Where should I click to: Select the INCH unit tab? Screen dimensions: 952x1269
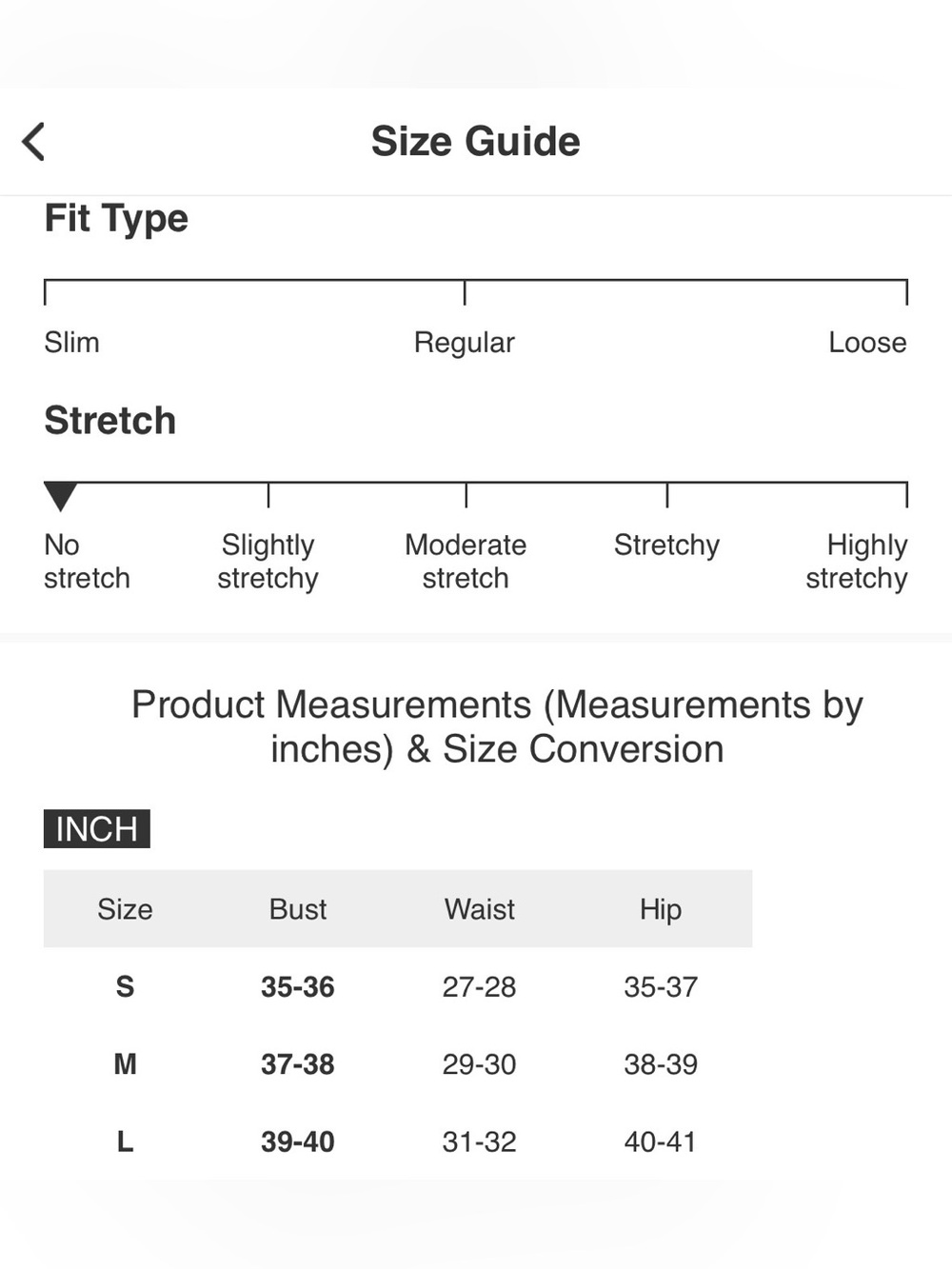[97, 828]
